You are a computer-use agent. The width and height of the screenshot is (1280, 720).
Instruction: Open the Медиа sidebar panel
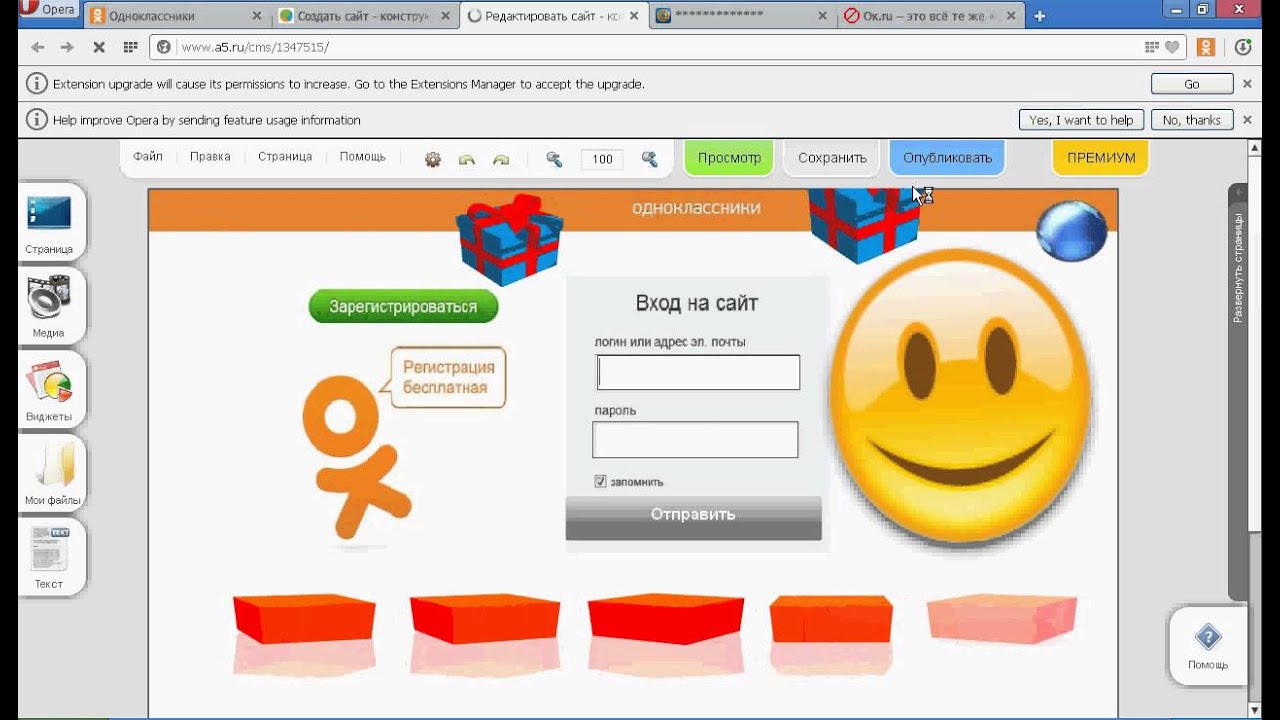[x=50, y=306]
